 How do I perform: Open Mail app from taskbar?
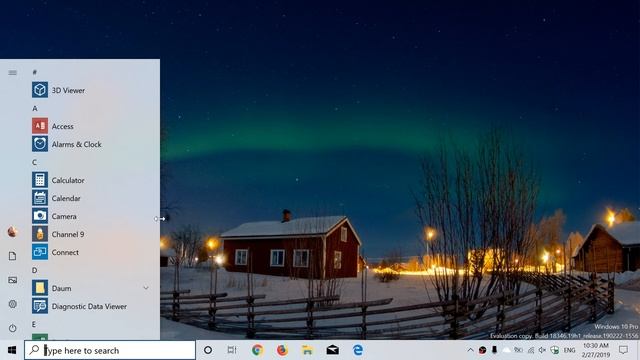pyautogui.click(x=333, y=350)
